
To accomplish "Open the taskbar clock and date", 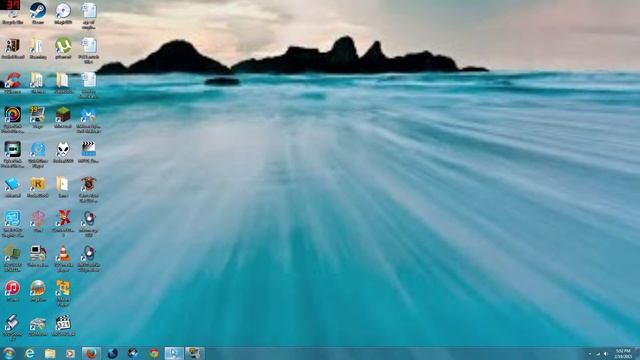I will point(623,353).
